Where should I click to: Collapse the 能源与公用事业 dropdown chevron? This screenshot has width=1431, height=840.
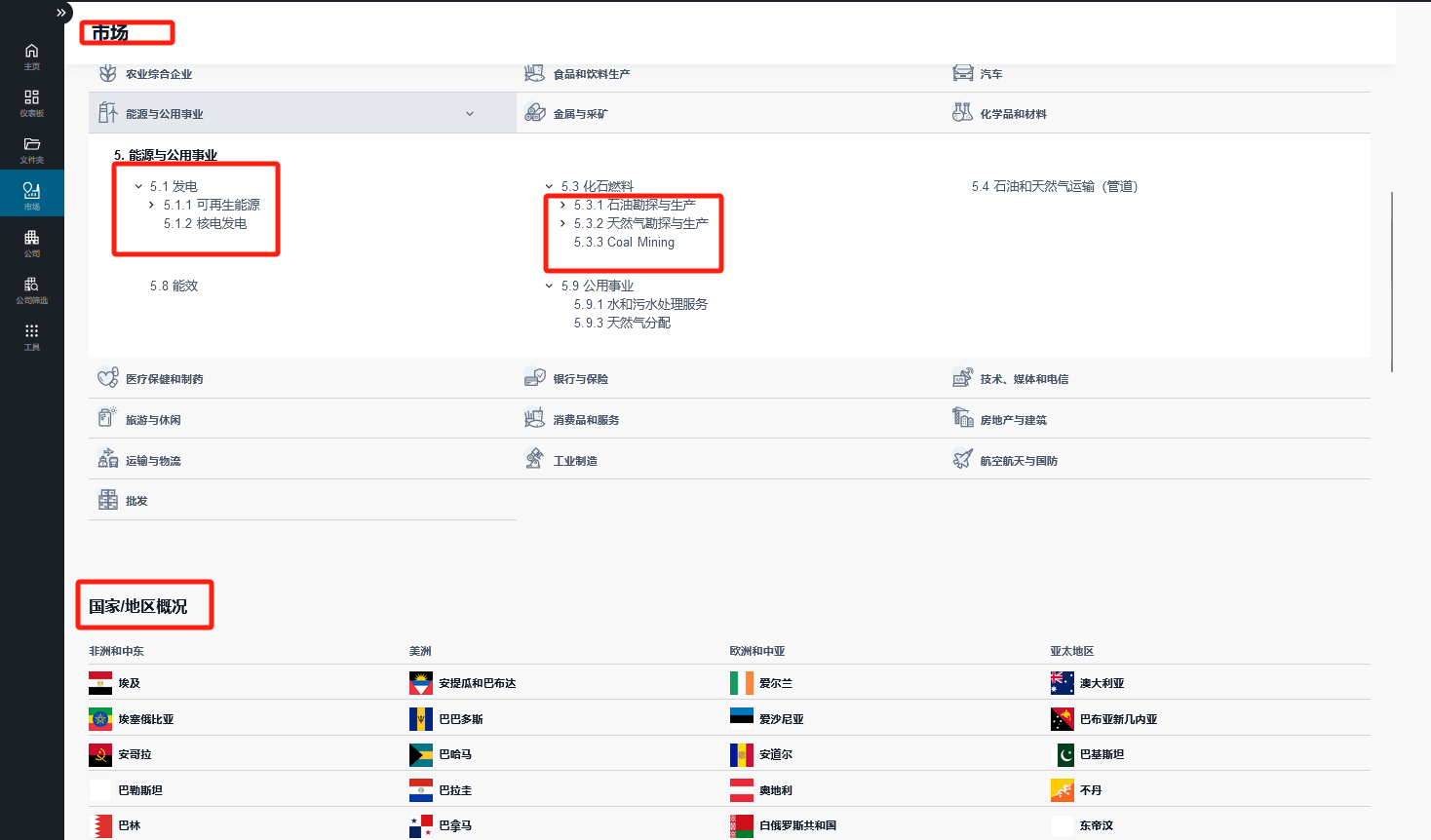pos(470,114)
